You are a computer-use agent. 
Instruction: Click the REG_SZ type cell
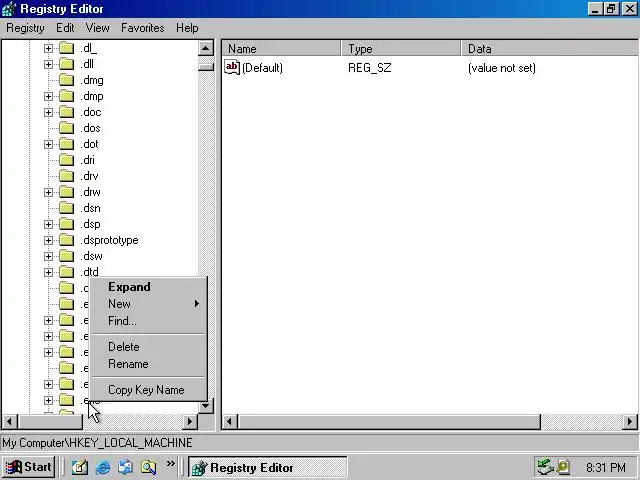[x=370, y=68]
